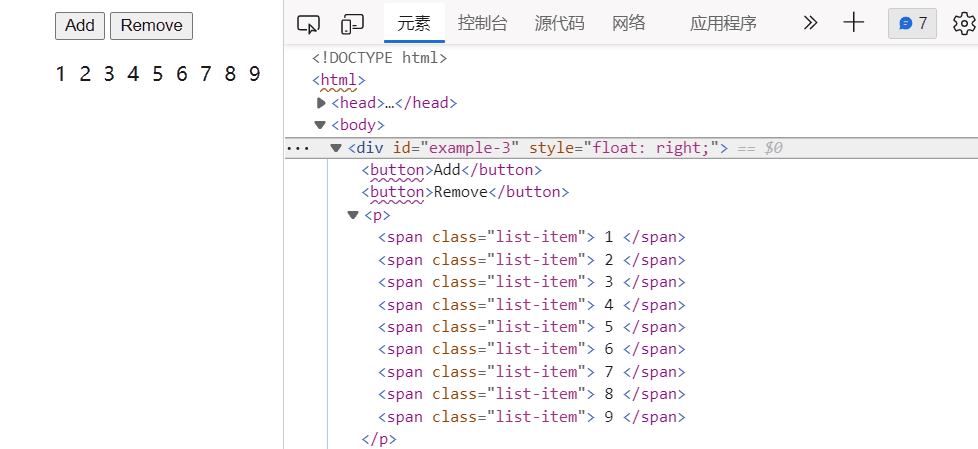Click the Add button on page
978x449 pixels.
pos(80,26)
